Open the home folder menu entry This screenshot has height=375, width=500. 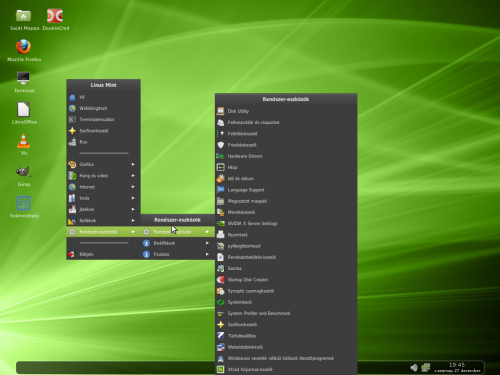tap(103, 97)
